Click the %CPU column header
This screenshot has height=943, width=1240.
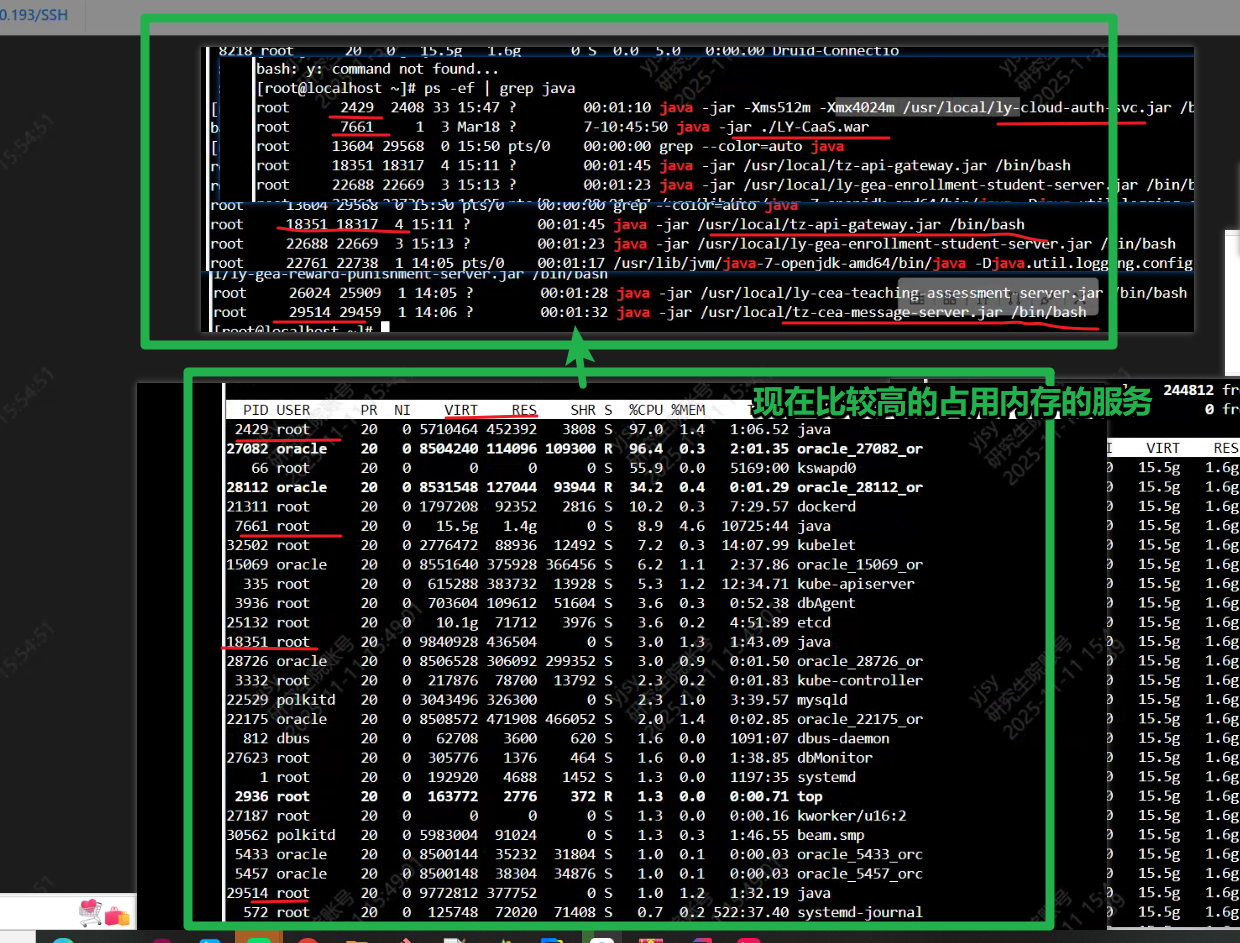(x=647, y=410)
